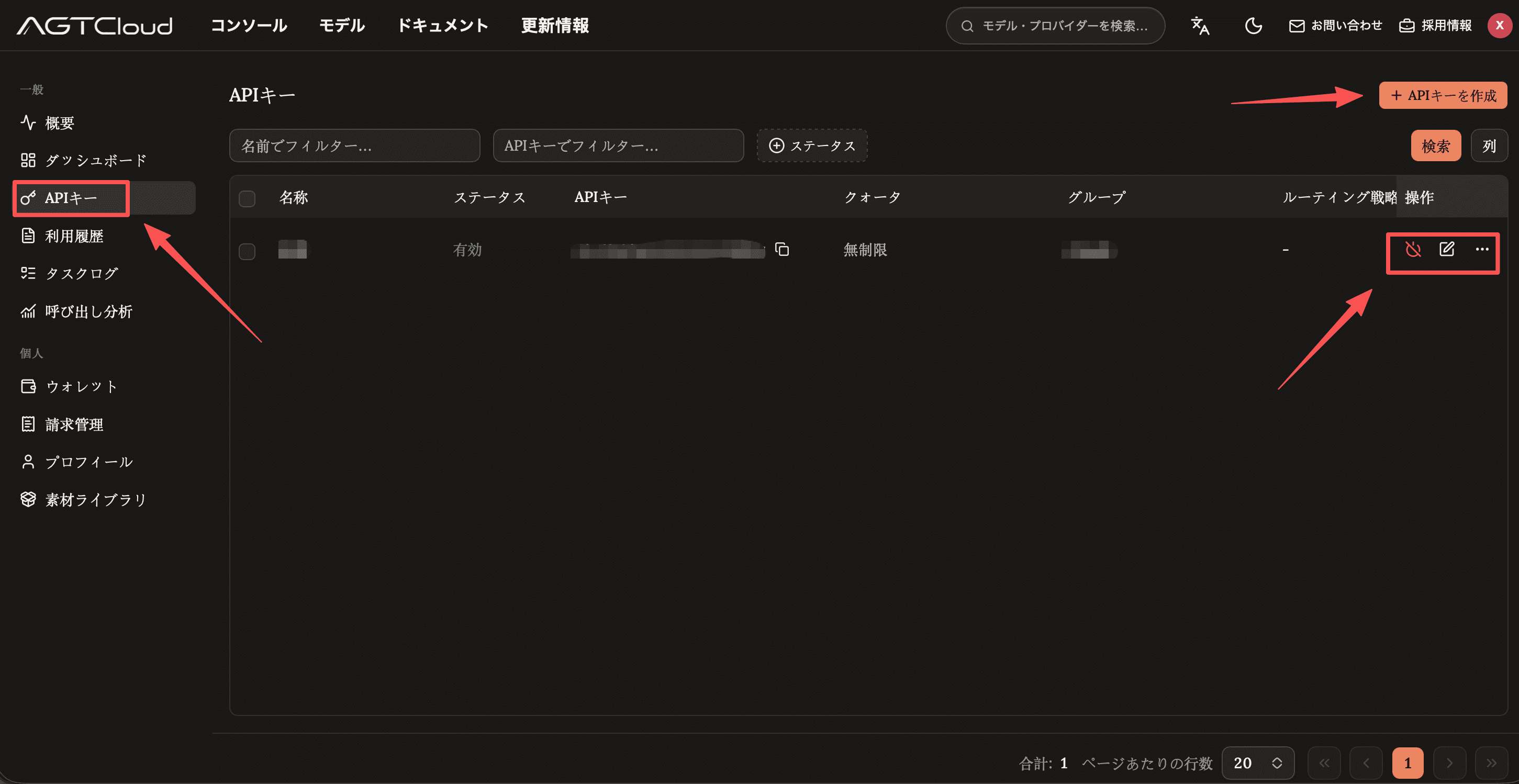
Task: Open the 列 columns button
Action: 1489,145
